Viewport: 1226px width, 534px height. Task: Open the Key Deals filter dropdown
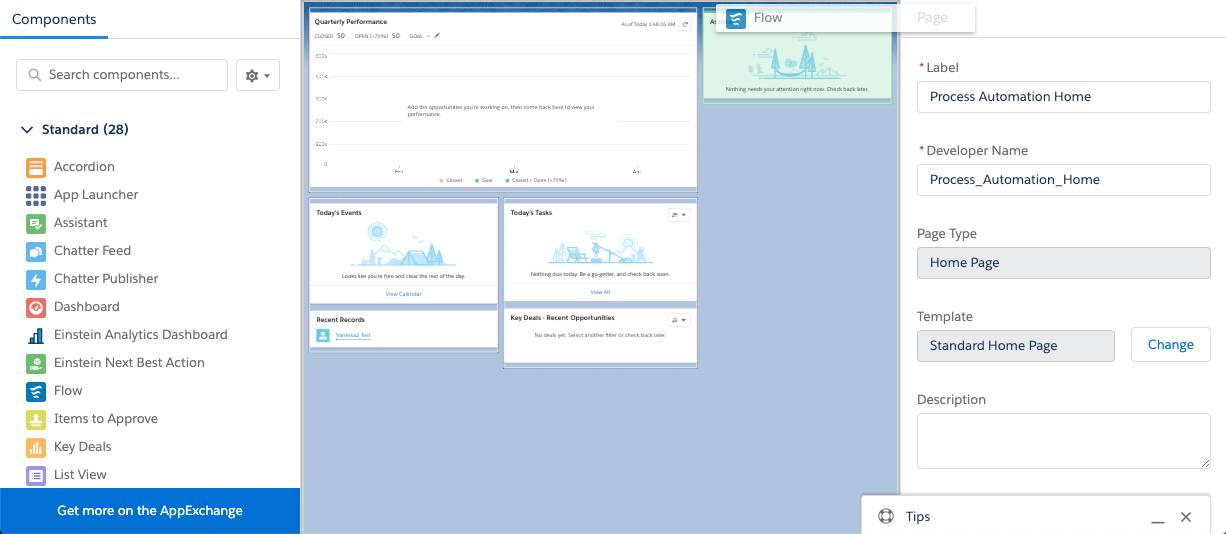[x=678, y=320]
